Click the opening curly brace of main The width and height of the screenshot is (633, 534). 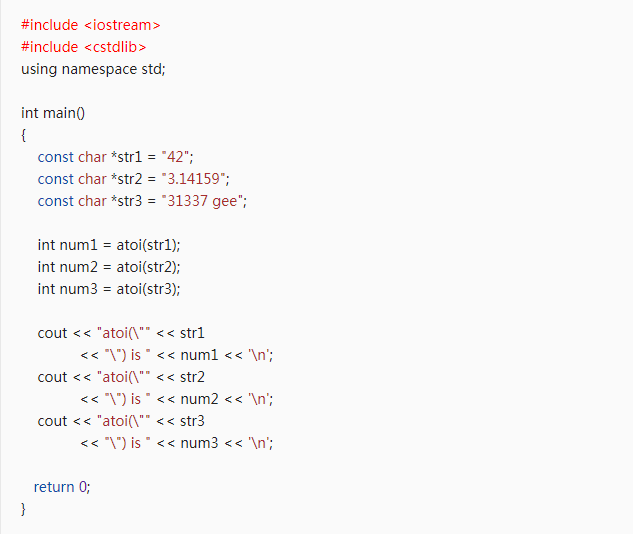24,135
